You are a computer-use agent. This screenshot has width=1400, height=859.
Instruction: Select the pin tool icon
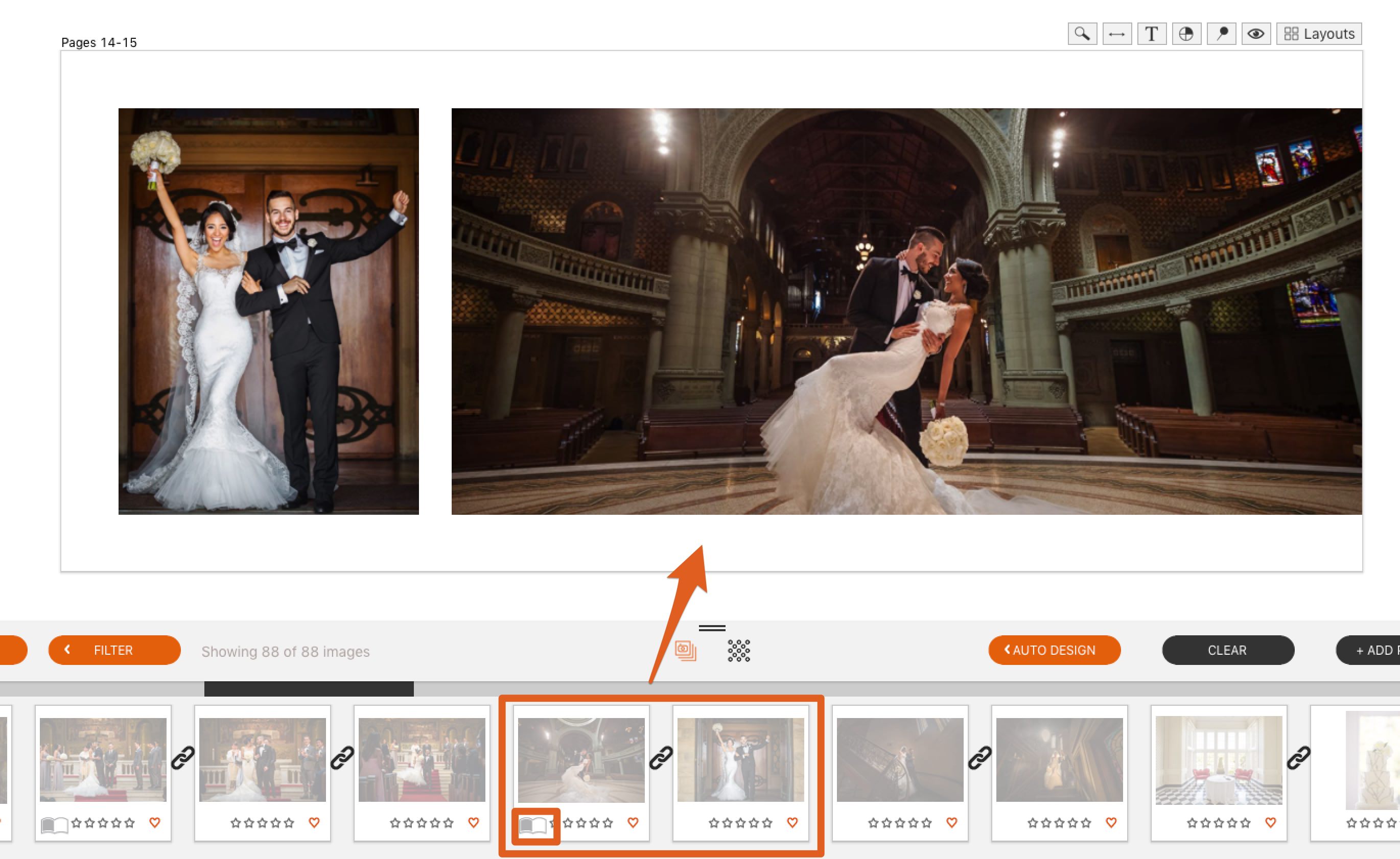(x=1222, y=34)
